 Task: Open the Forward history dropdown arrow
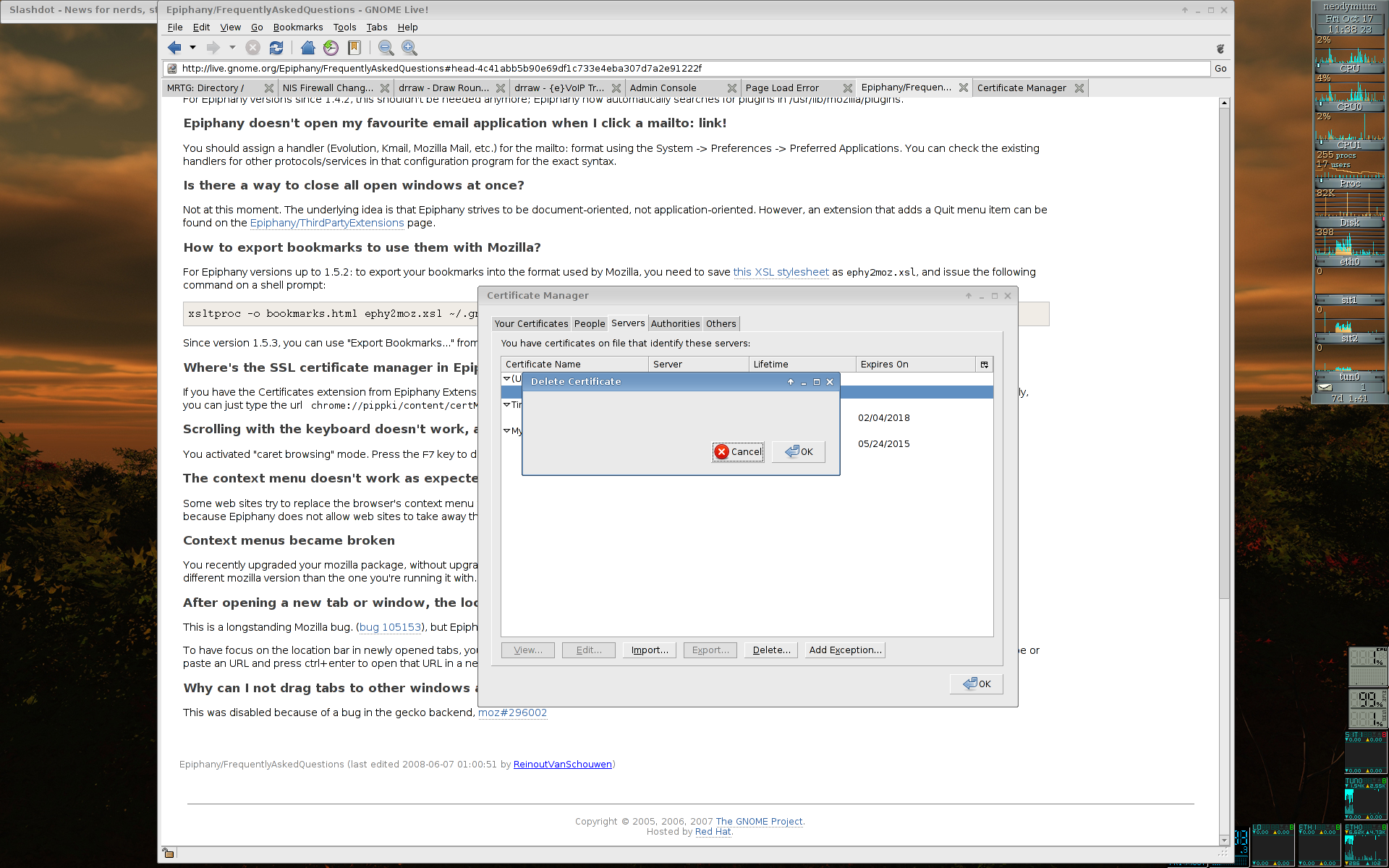(x=232, y=48)
